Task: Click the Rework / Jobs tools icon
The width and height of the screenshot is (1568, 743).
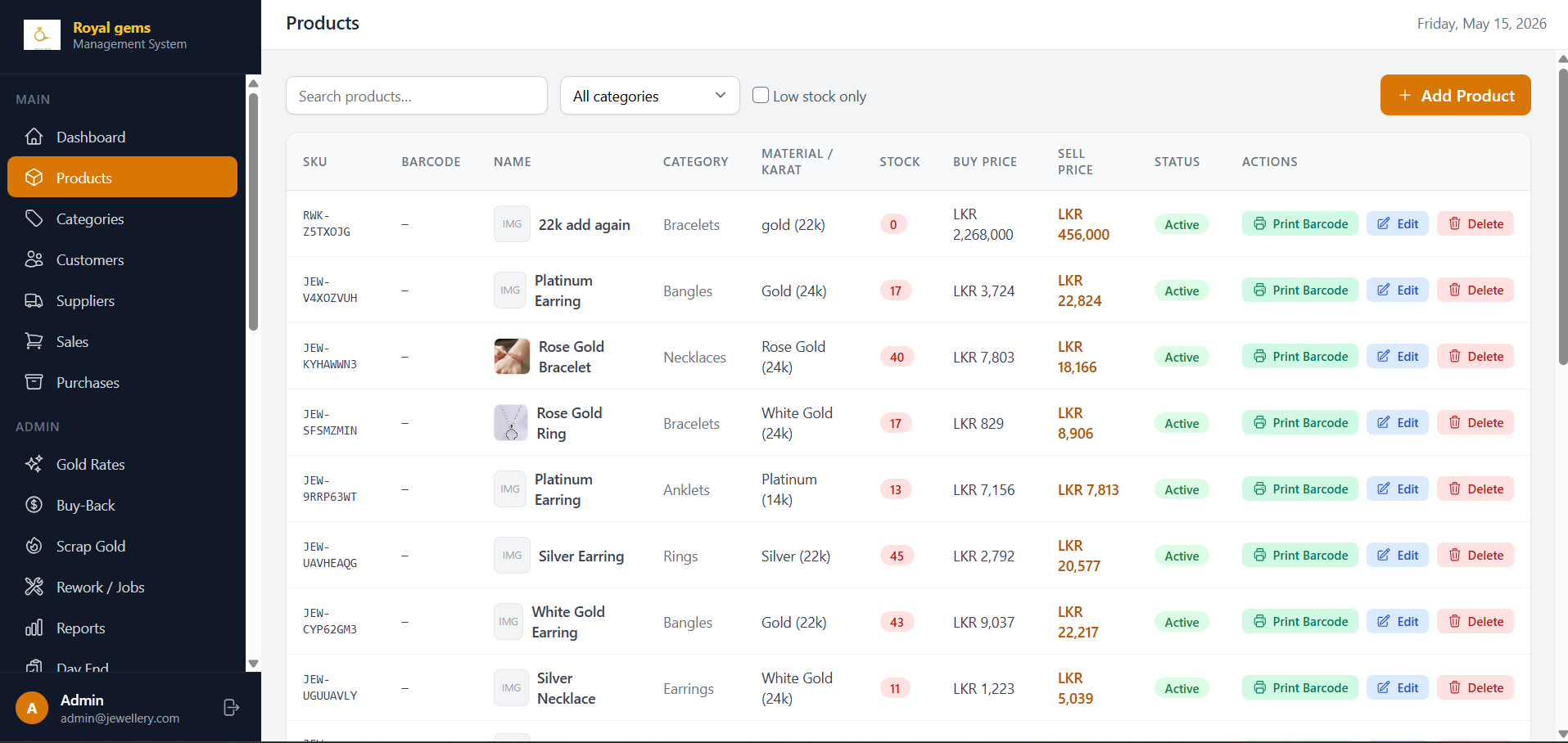Action: pos(34,587)
